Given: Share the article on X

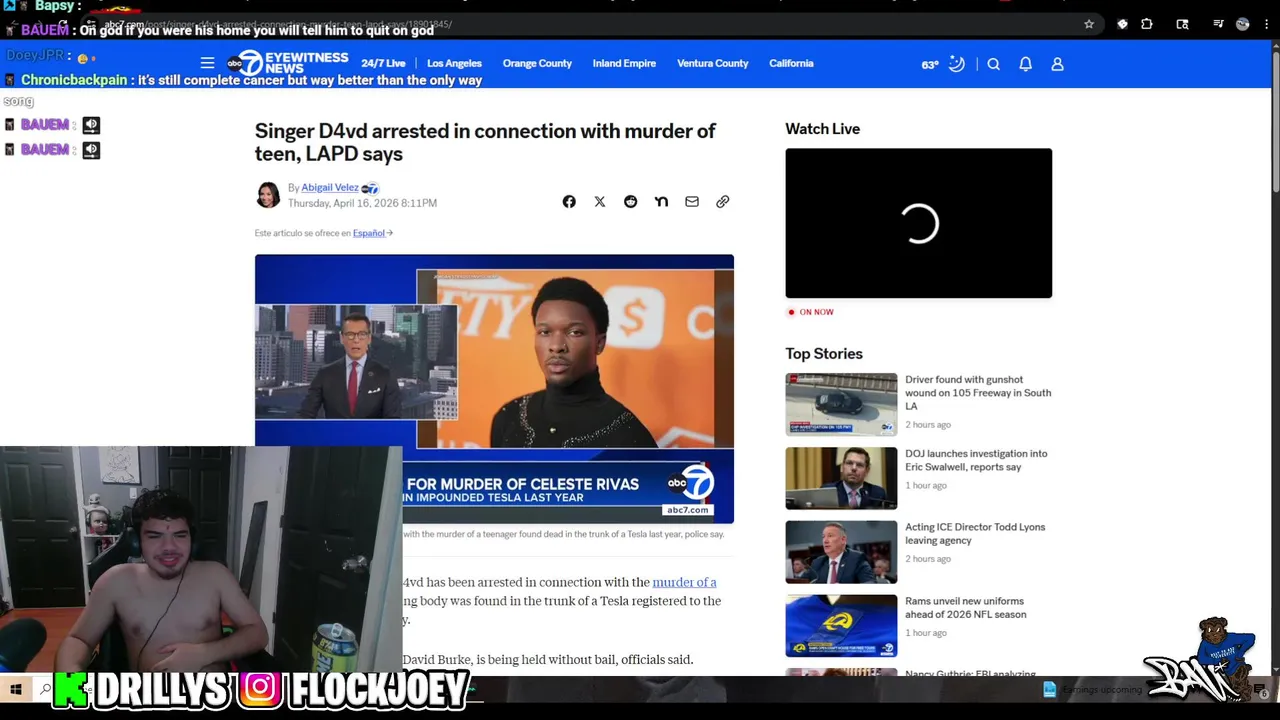Looking at the screenshot, I should [x=600, y=202].
